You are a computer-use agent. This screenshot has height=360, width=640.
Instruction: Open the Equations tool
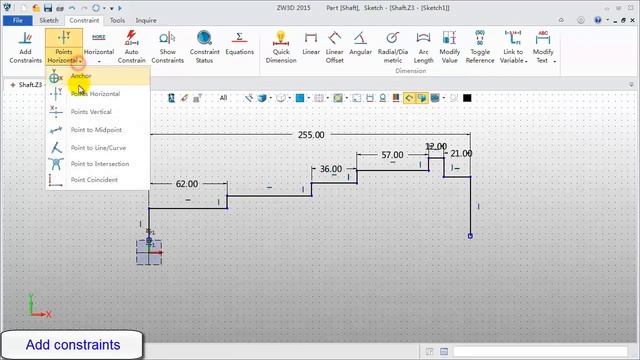point(240,44)
